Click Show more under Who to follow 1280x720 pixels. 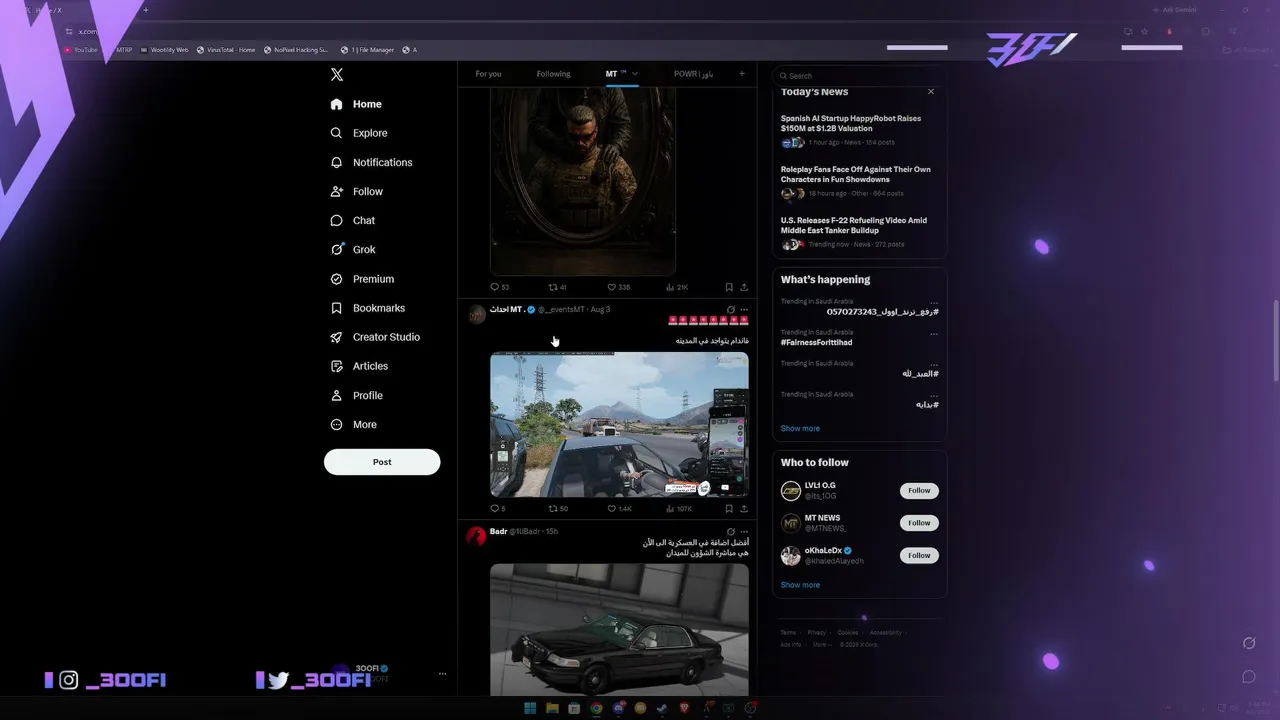click(800, 585)
